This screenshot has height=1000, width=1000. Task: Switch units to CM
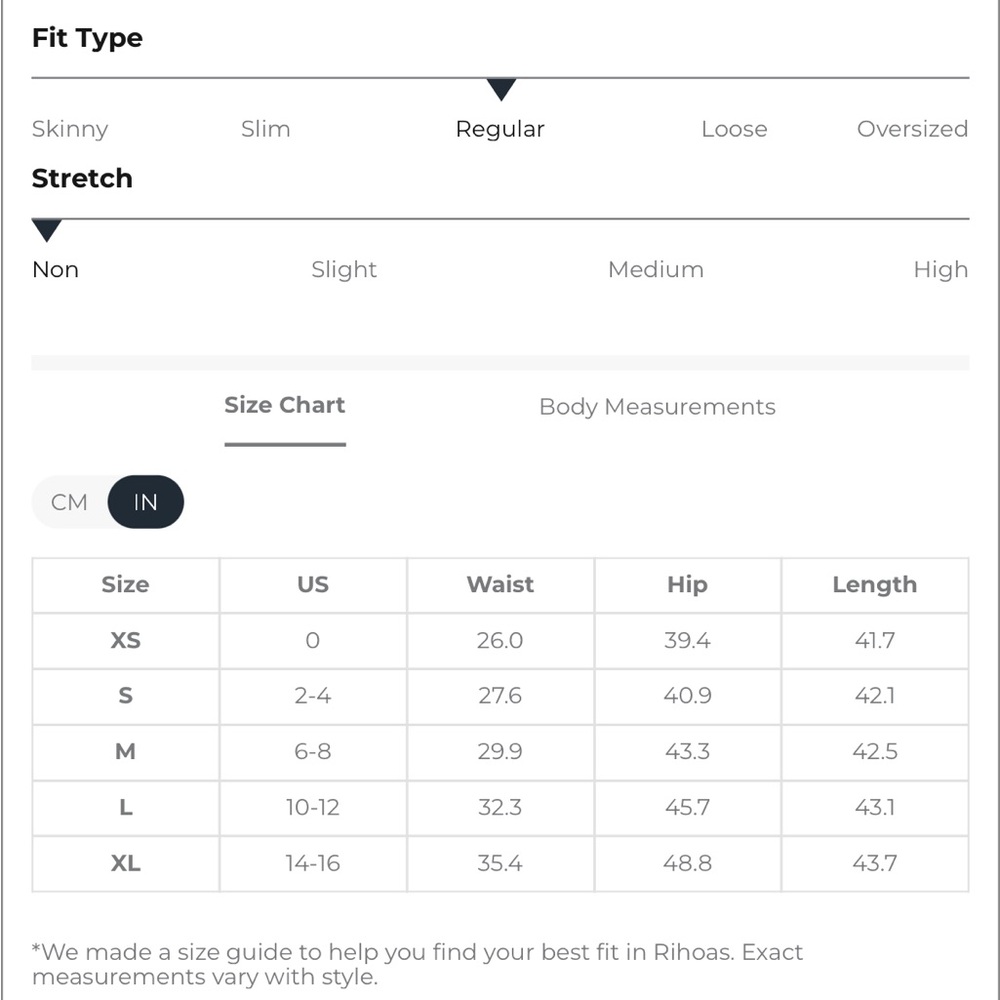point(69,502)
